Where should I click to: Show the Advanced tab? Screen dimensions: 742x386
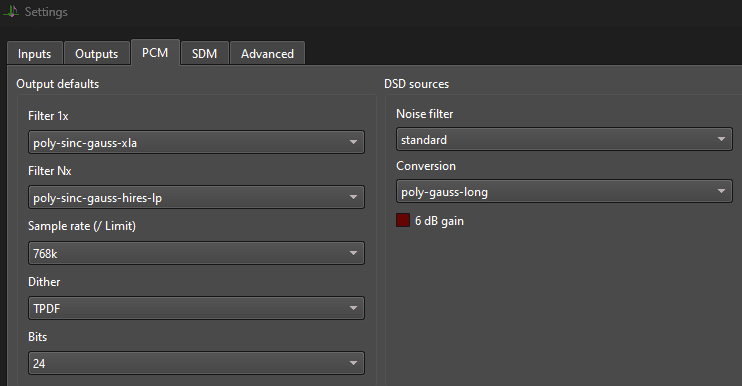[x=267, y=53]
